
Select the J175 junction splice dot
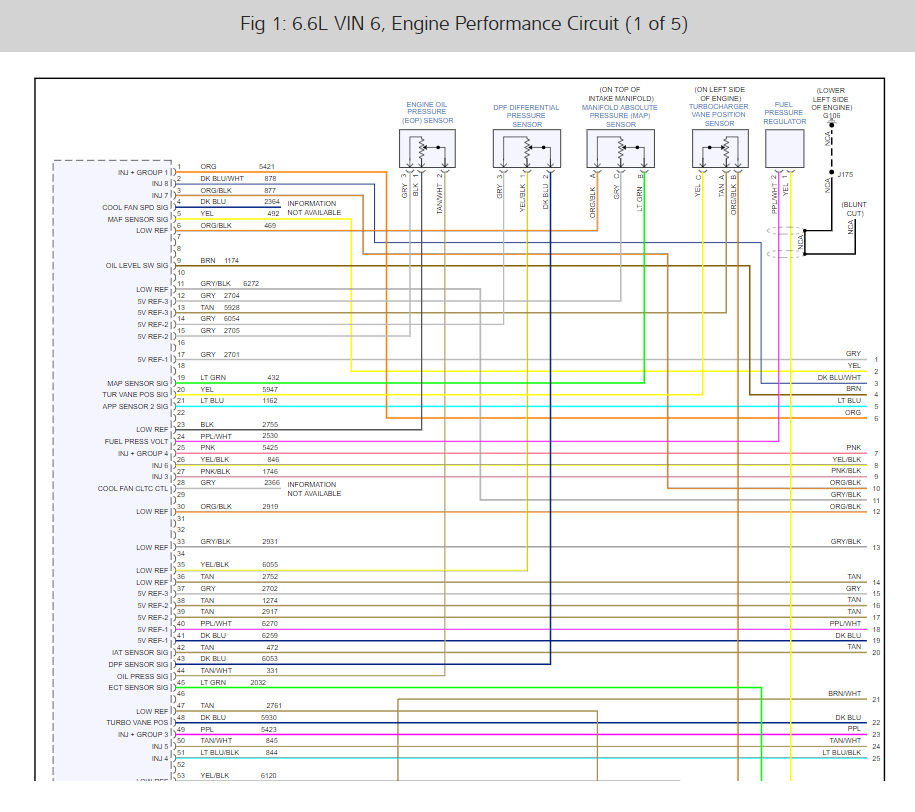(832, 173)
